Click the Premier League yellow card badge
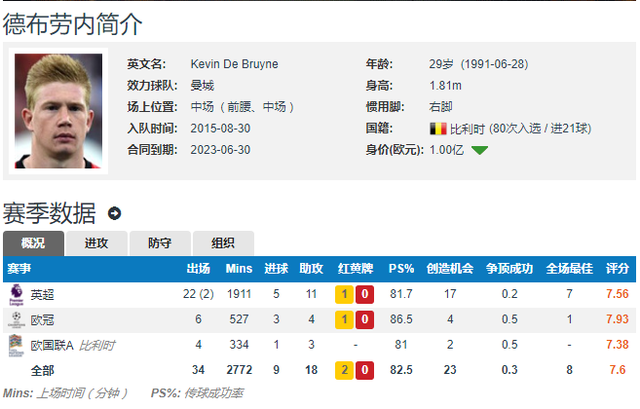This screenshot has width=640, height=409. click(343, 295)
